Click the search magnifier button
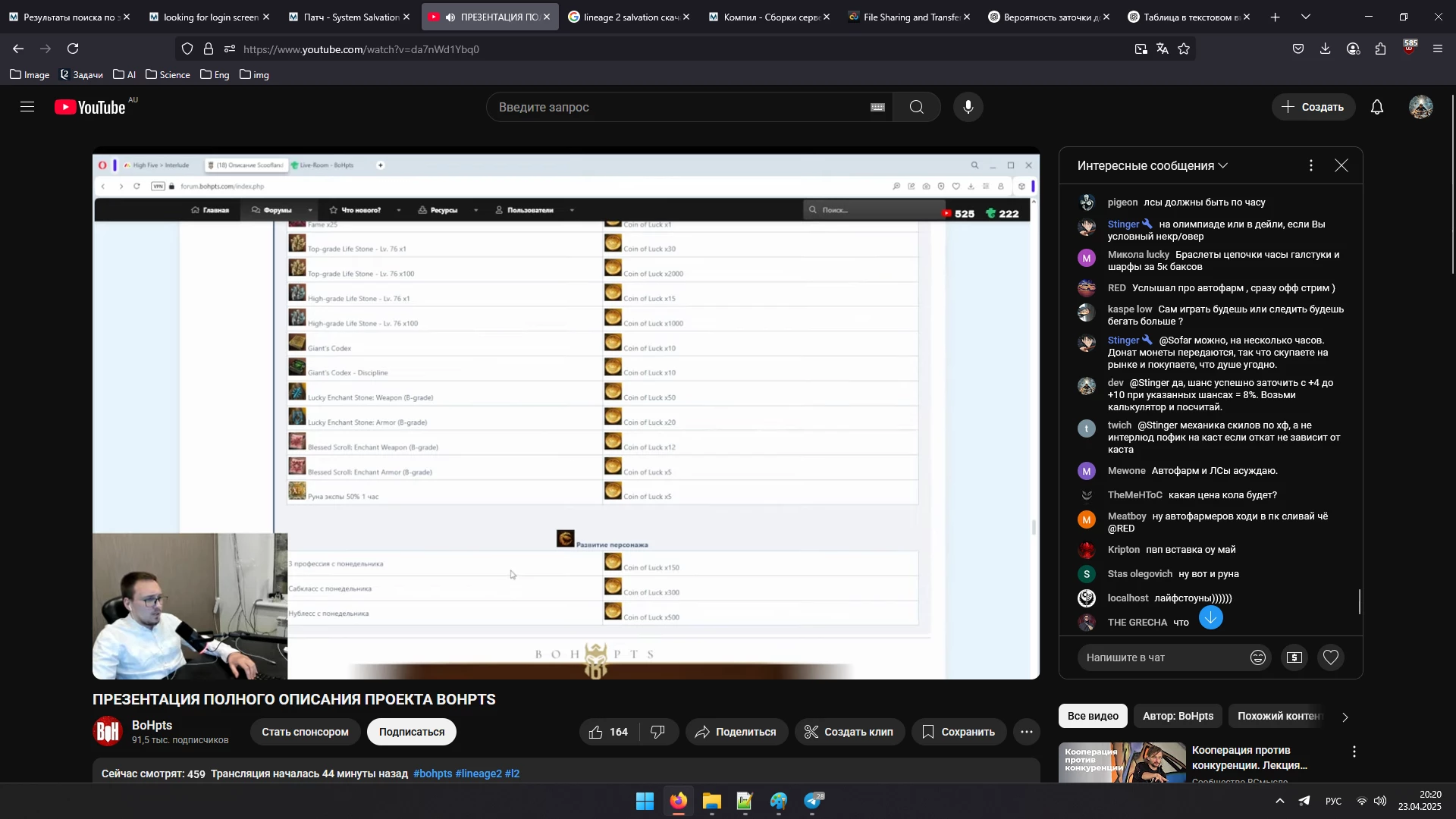Image resolution: width=1456 pixels, height=819 pixels. [x=916, y=107]
